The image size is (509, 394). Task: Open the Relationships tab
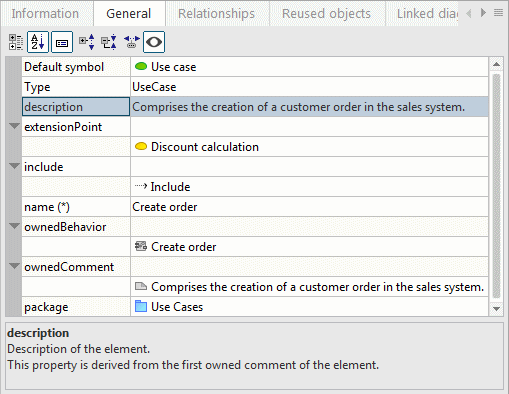[217, 14]
